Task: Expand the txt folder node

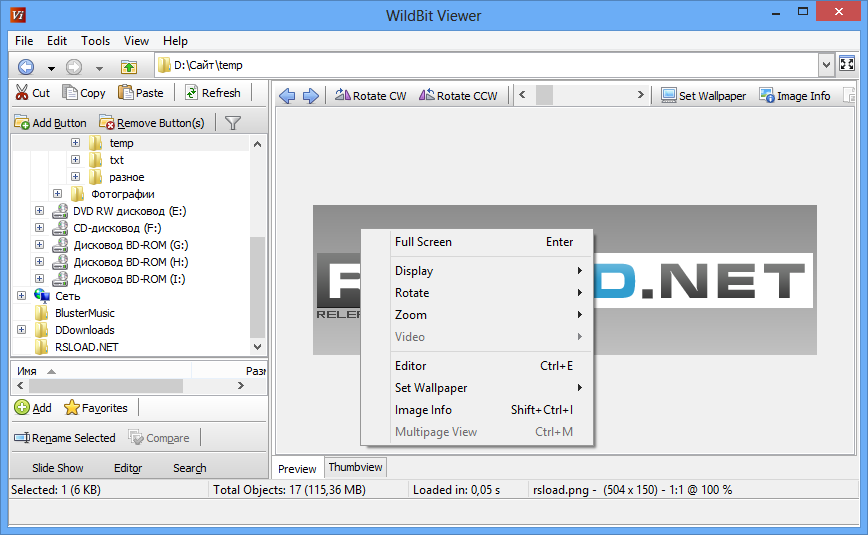Action: [75, 160]
